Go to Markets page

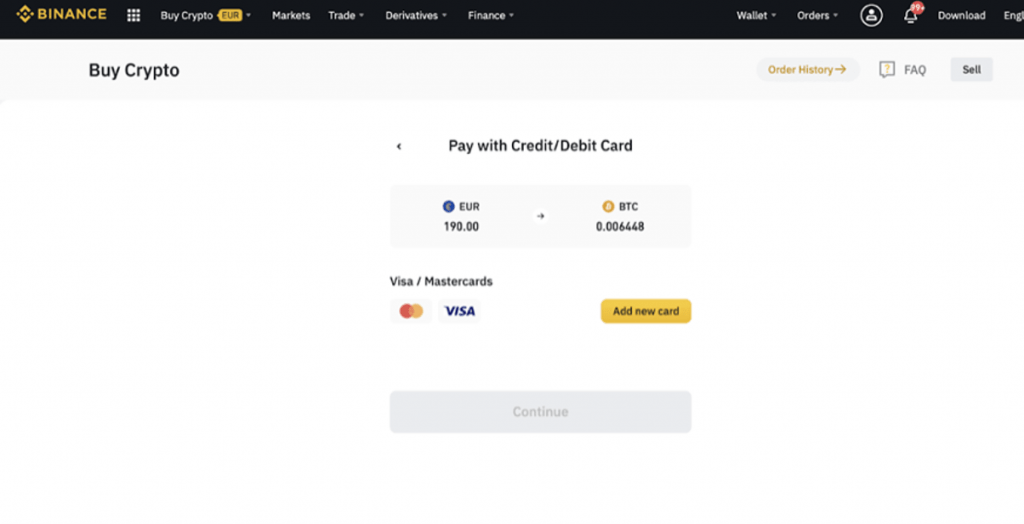tap(291, 16)
